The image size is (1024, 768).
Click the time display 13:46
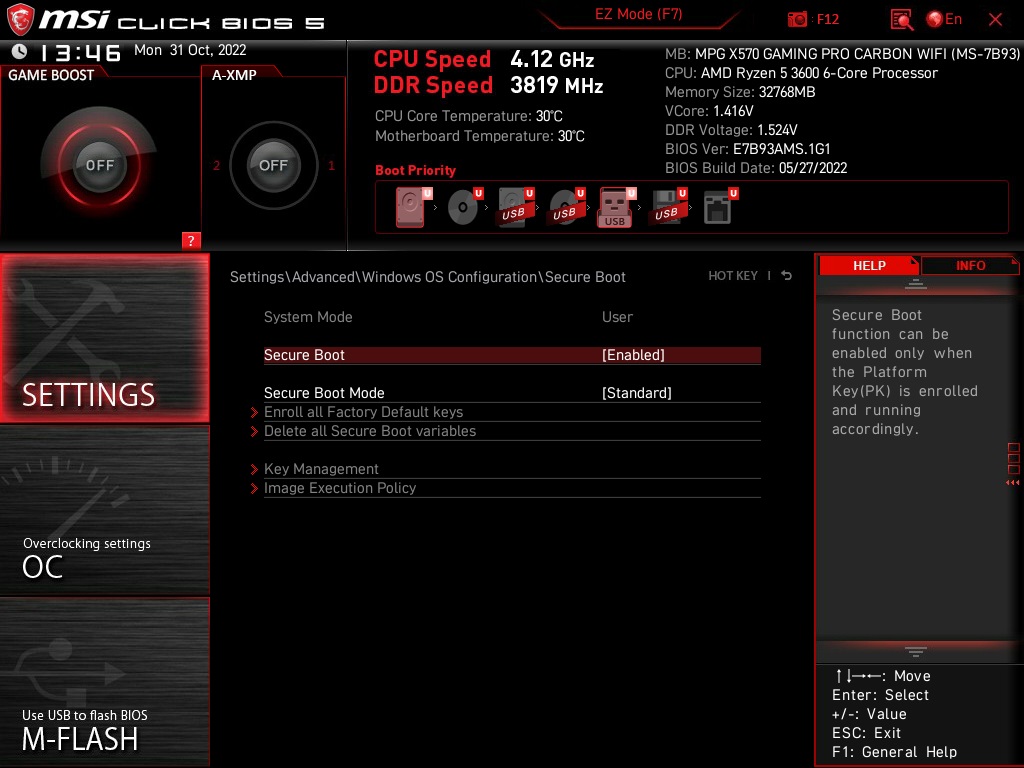(x=80, y=52)
